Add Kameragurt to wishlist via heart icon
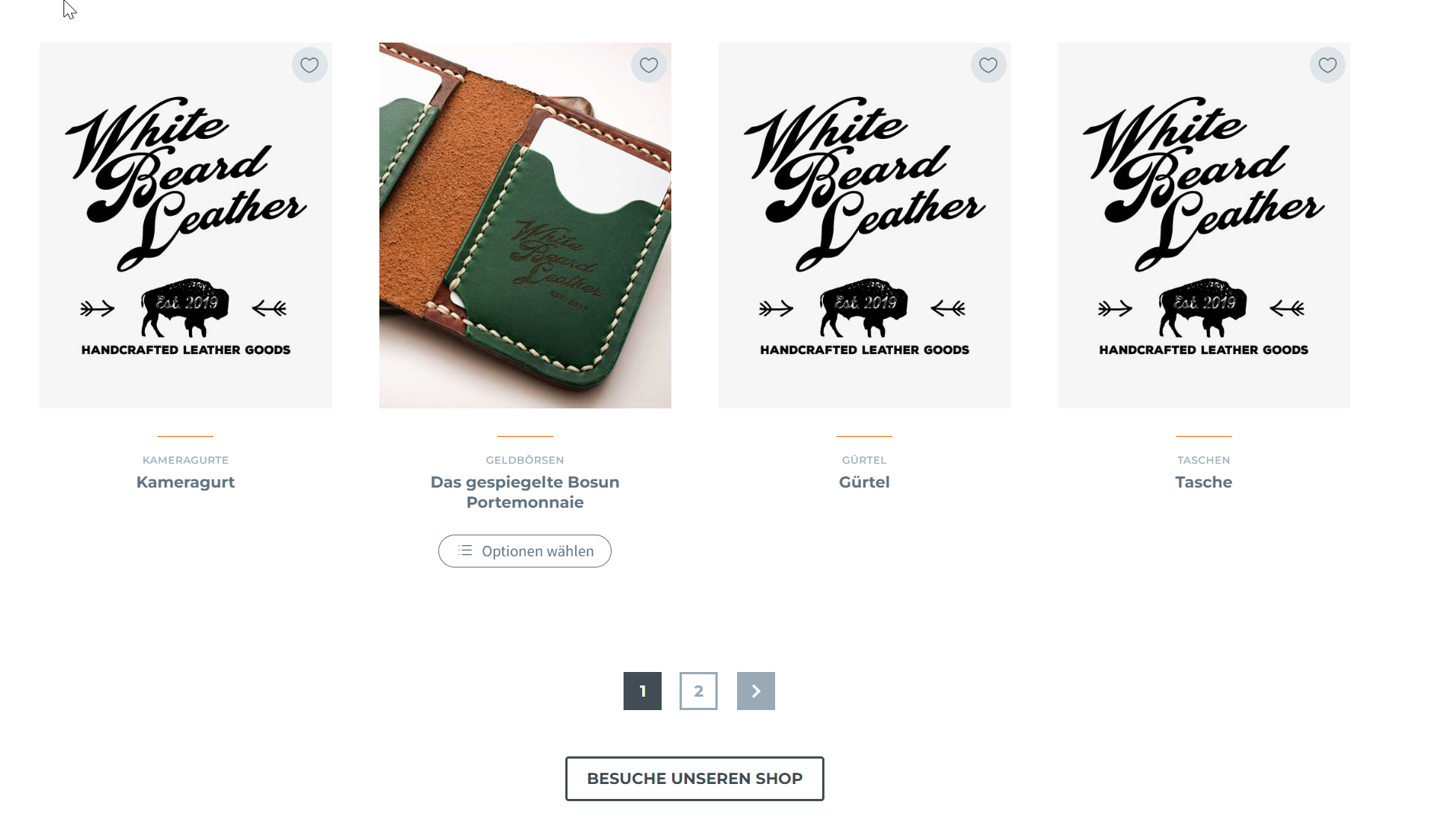This screenshot has width=1448, height=840. (x=309, y=65)
